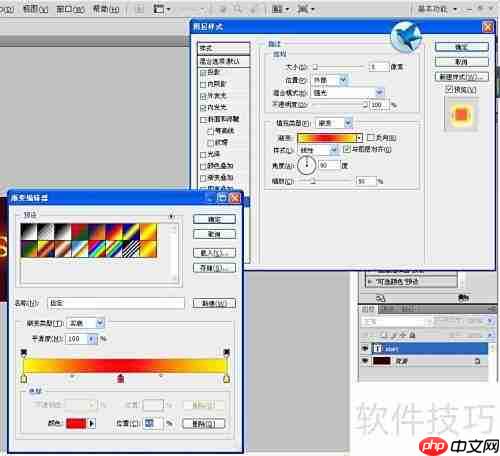Toggle the 预览 preview checkbox

[x=449, y=89]
